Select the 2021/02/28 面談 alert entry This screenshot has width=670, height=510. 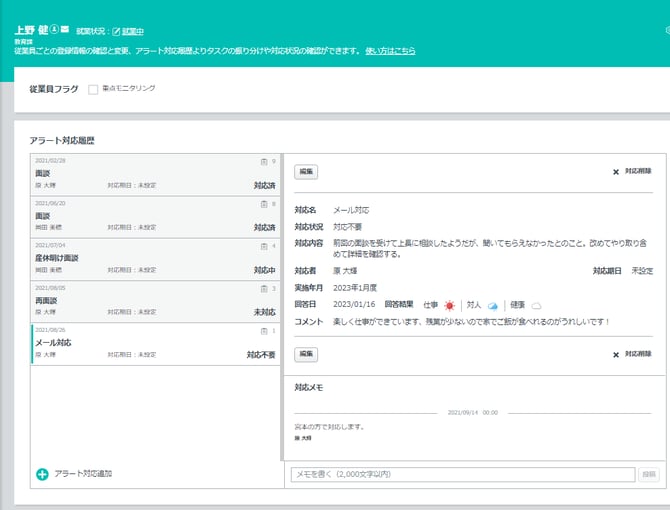pos(156,175)
